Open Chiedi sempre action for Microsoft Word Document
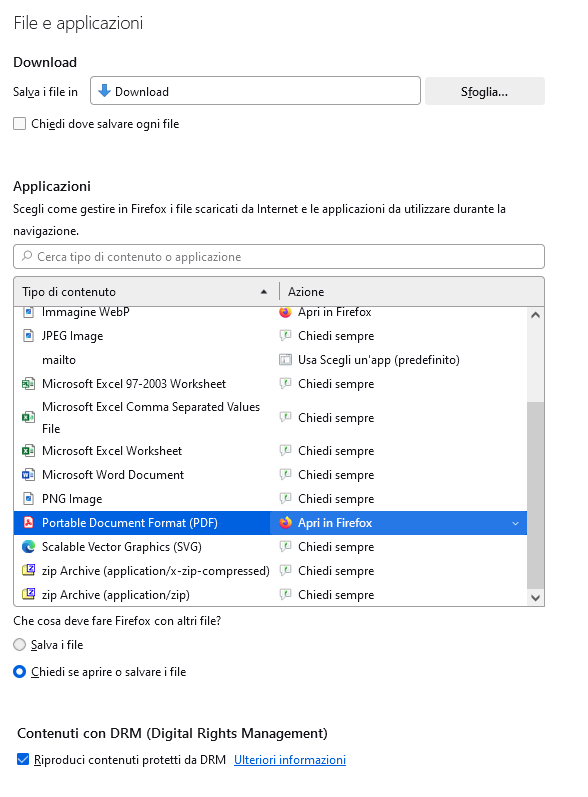This screenshot has width=588, height=797. click(x=336, y=475)
